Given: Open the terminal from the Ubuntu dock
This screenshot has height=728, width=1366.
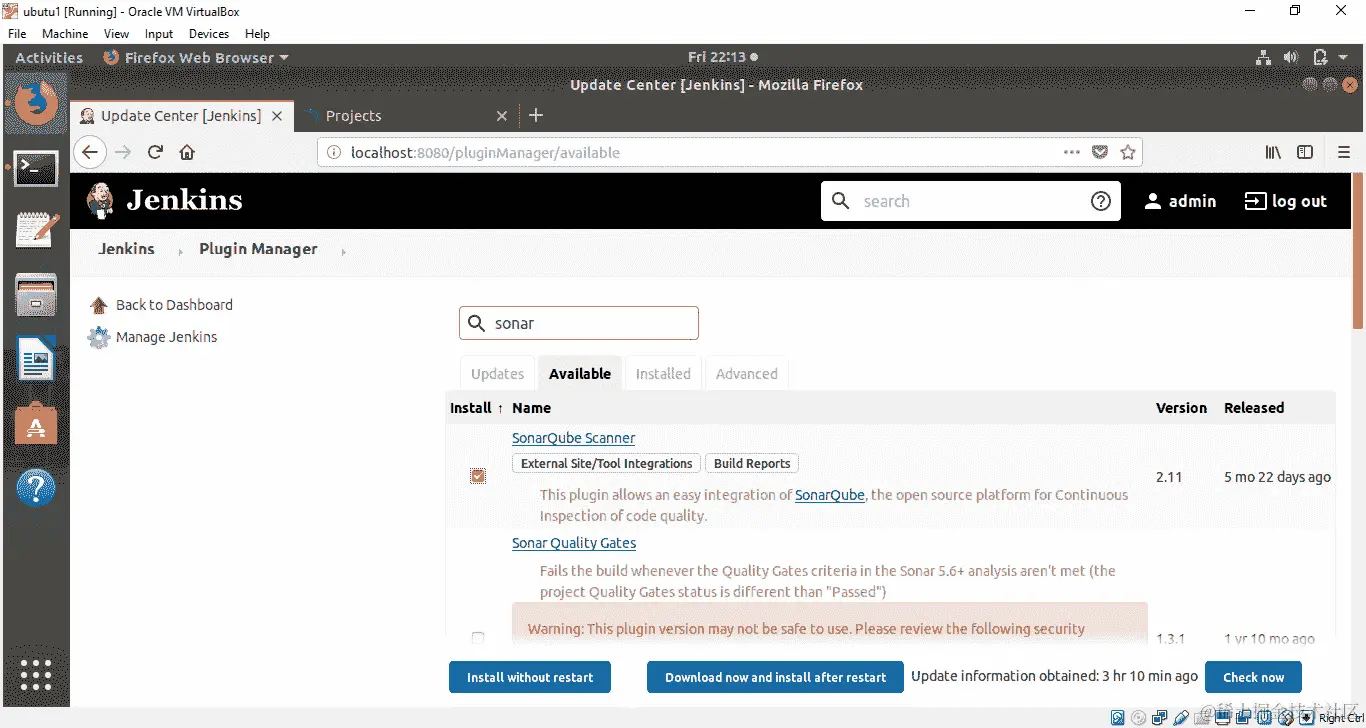Looking at the screenshot, I should [36, 168].
